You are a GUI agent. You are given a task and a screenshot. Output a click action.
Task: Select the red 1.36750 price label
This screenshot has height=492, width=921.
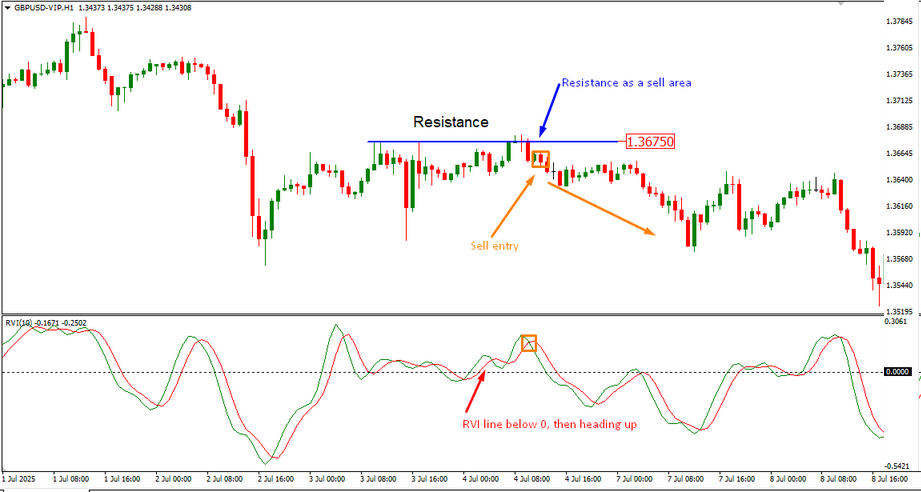click(x=649, y=142)
